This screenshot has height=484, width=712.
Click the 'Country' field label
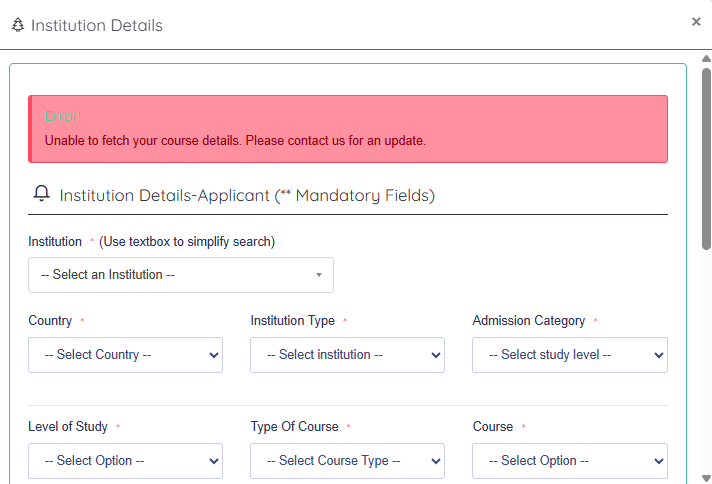click(50, 321)
